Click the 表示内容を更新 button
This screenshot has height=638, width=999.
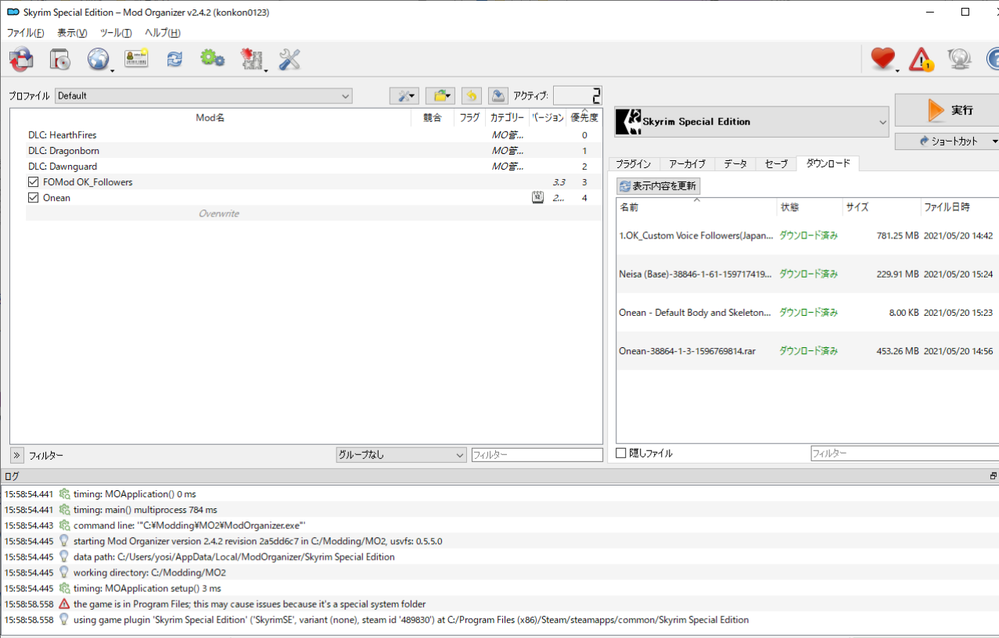tap(658, 186)
